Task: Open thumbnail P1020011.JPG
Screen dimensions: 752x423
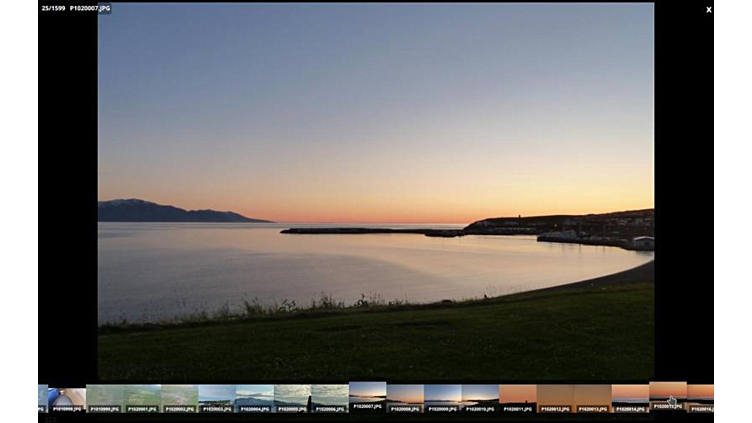Action: (x=517, y=398)
